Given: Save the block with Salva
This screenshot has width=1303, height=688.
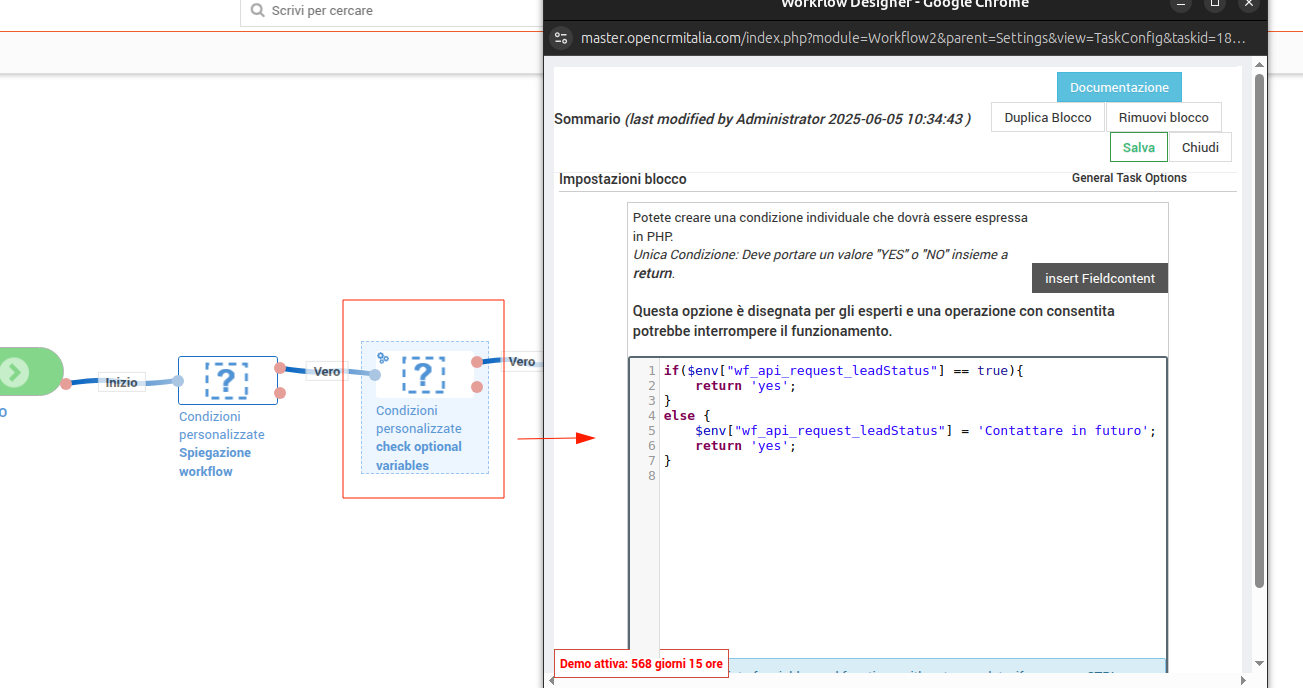Looking at the screenshot, I should coord(1139,147).
